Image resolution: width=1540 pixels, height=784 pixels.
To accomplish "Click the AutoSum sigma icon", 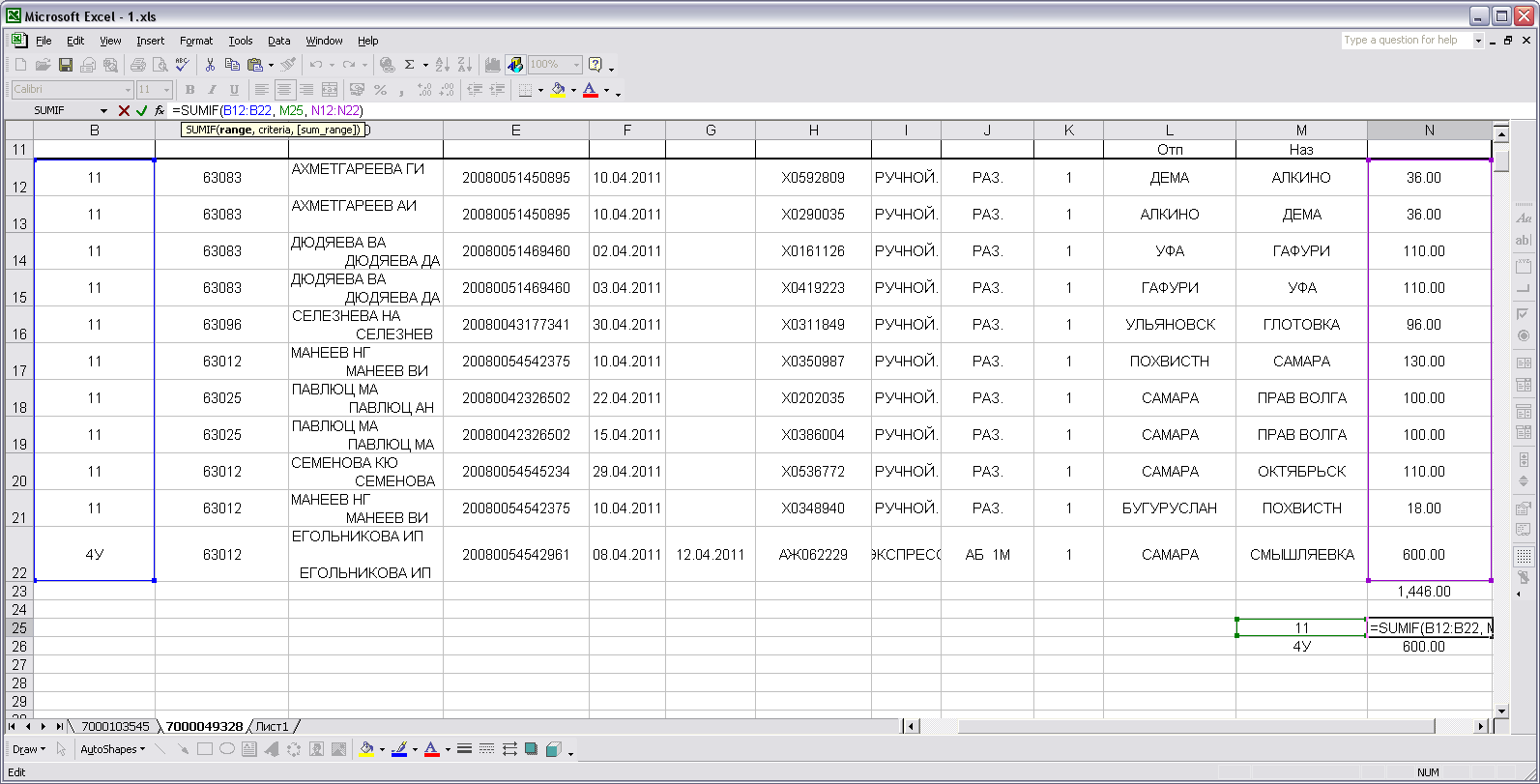I will 410,65.
